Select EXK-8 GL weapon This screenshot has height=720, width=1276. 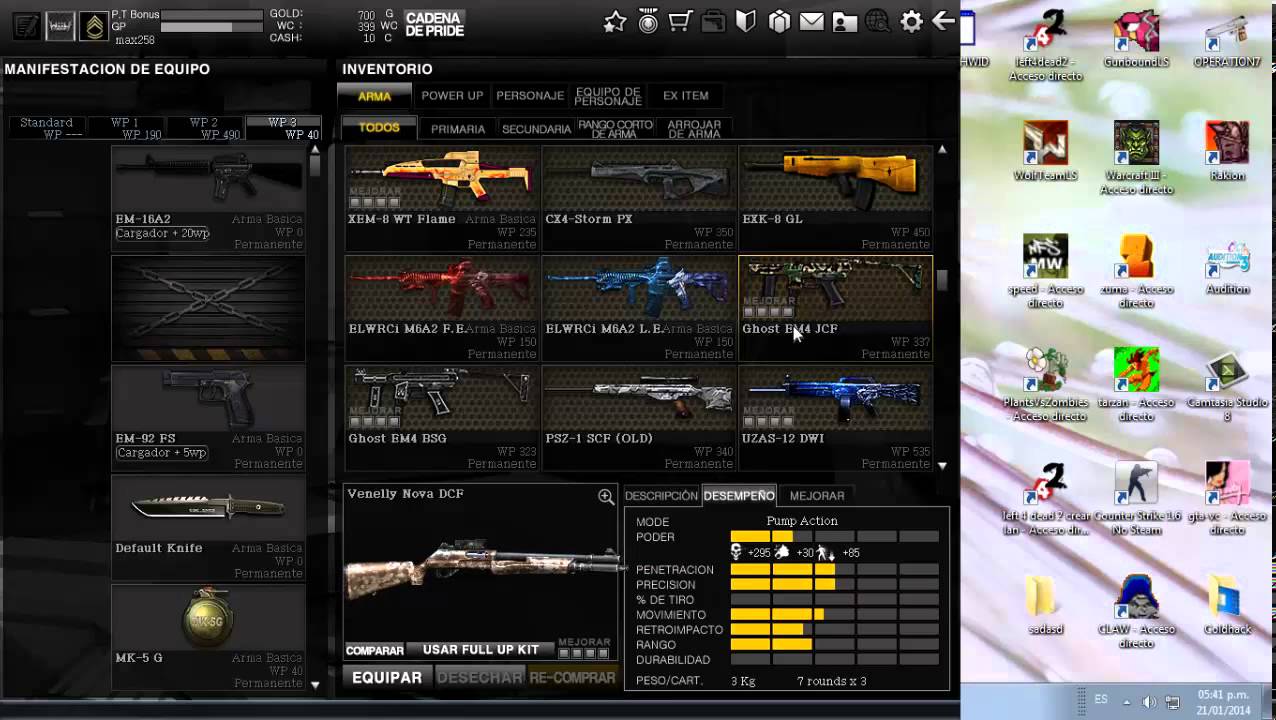(836, 198)
